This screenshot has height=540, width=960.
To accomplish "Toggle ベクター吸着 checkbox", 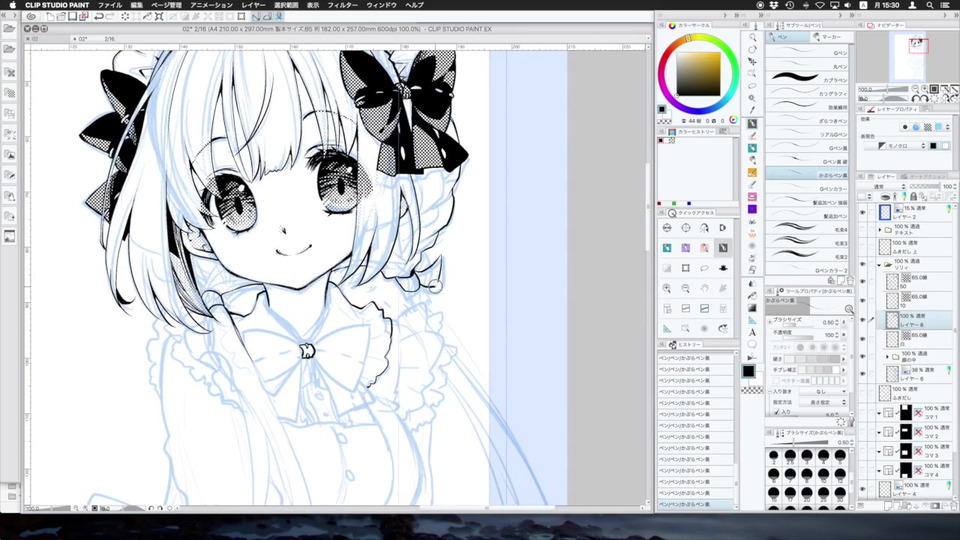I will [776, 381].
